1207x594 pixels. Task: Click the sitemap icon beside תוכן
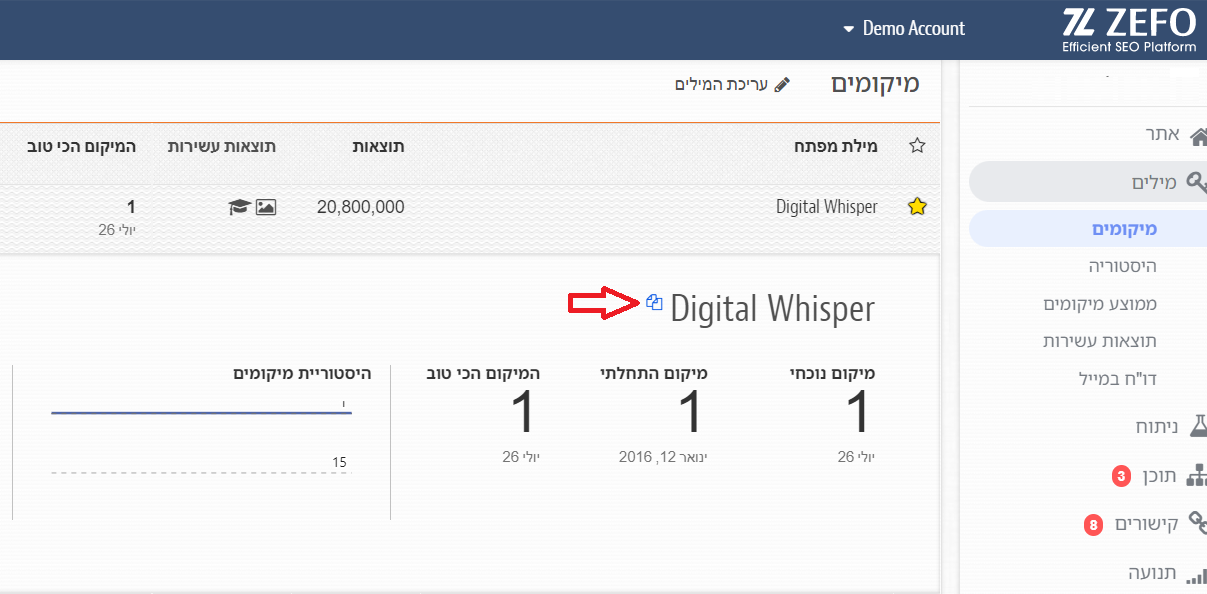point(1196,476)
